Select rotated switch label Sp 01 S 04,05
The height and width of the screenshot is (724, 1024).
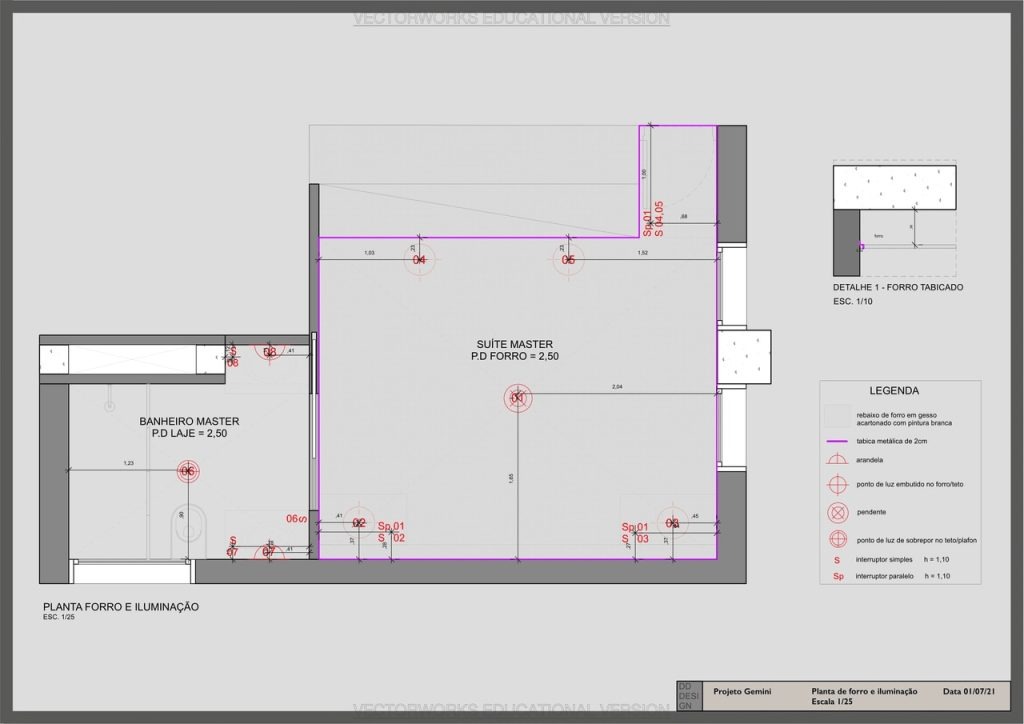pyautogui.click(x=653, y=219)
